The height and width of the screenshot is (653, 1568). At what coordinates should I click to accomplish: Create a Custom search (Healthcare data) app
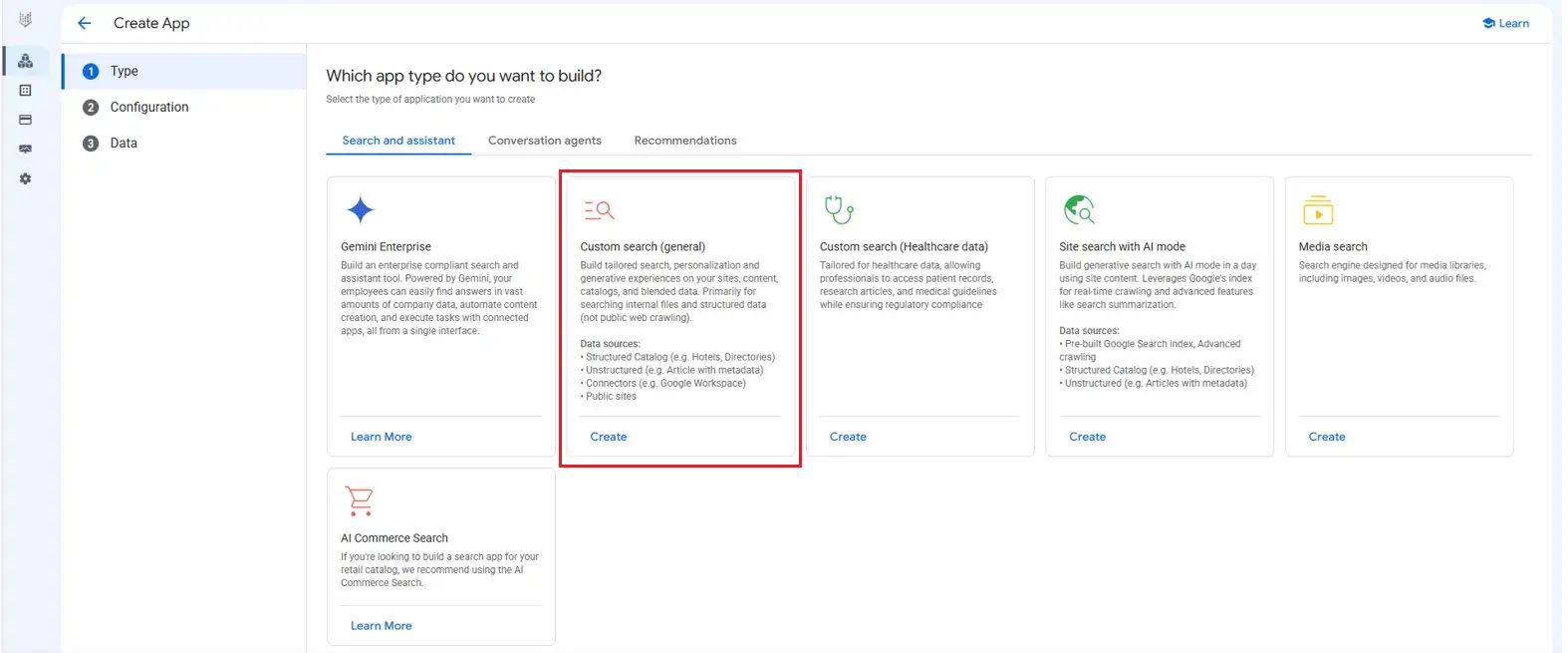pyautogui.click(x=848, y=437)
